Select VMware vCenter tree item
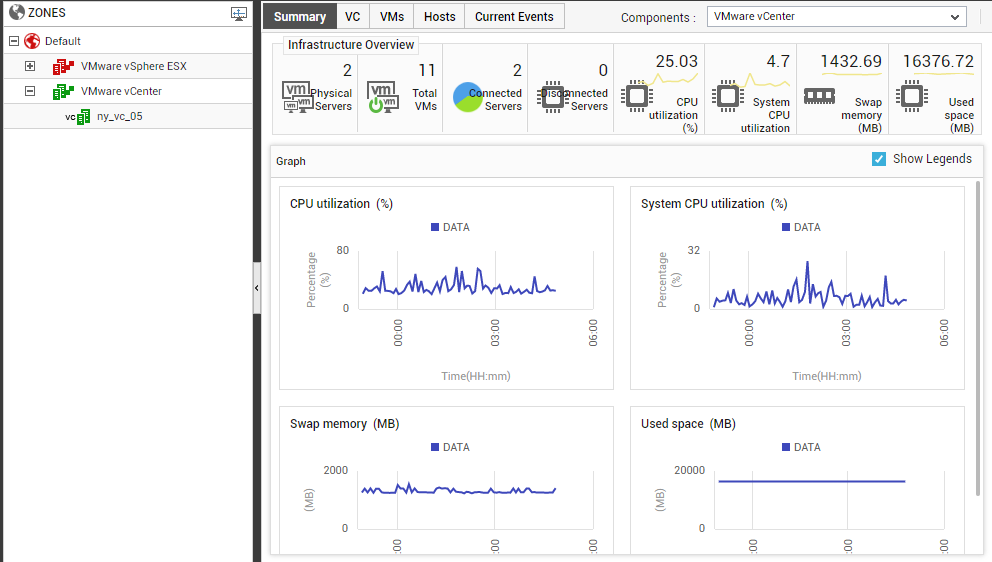The image size is (992, 562). [121, 91]
